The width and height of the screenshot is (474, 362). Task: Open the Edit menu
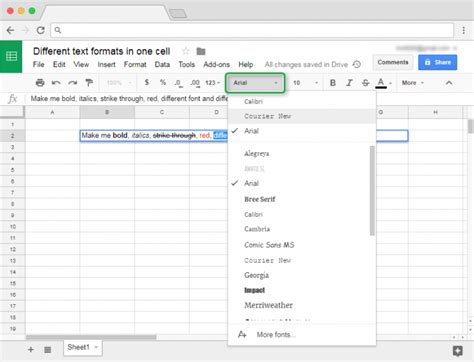[x=59, y=64]
